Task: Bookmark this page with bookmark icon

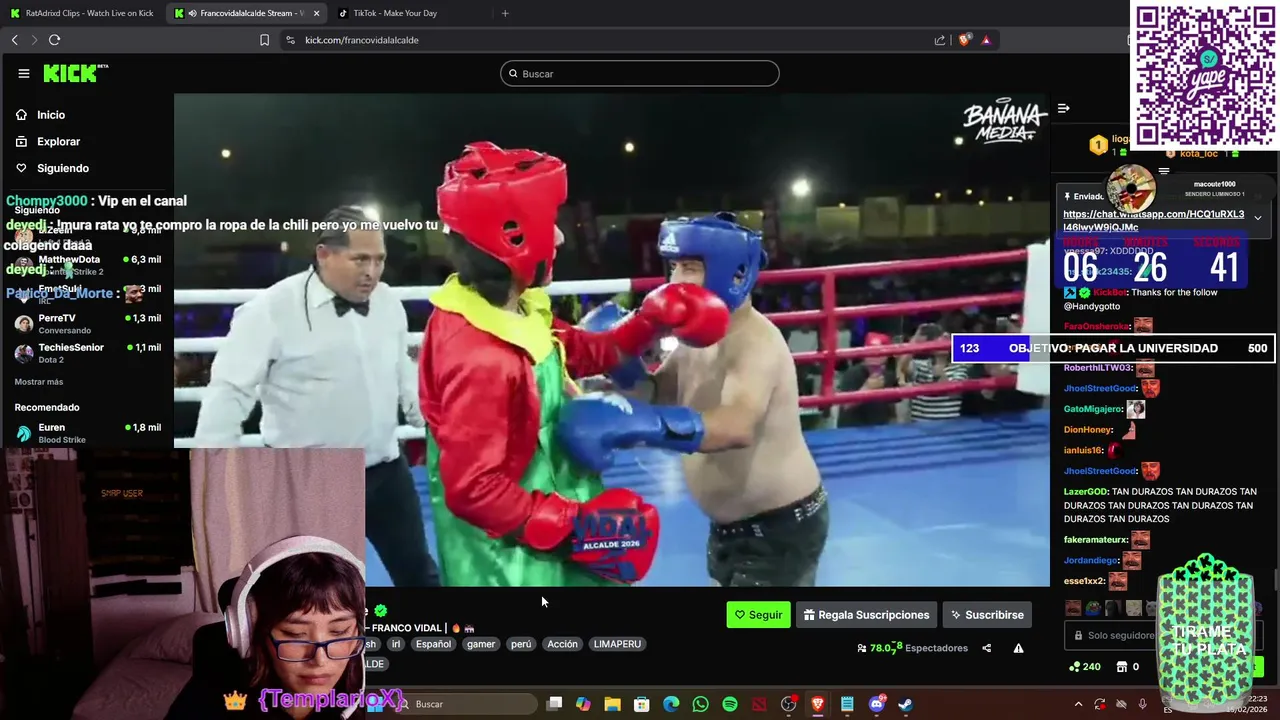Action: click(x=264, y=40)
